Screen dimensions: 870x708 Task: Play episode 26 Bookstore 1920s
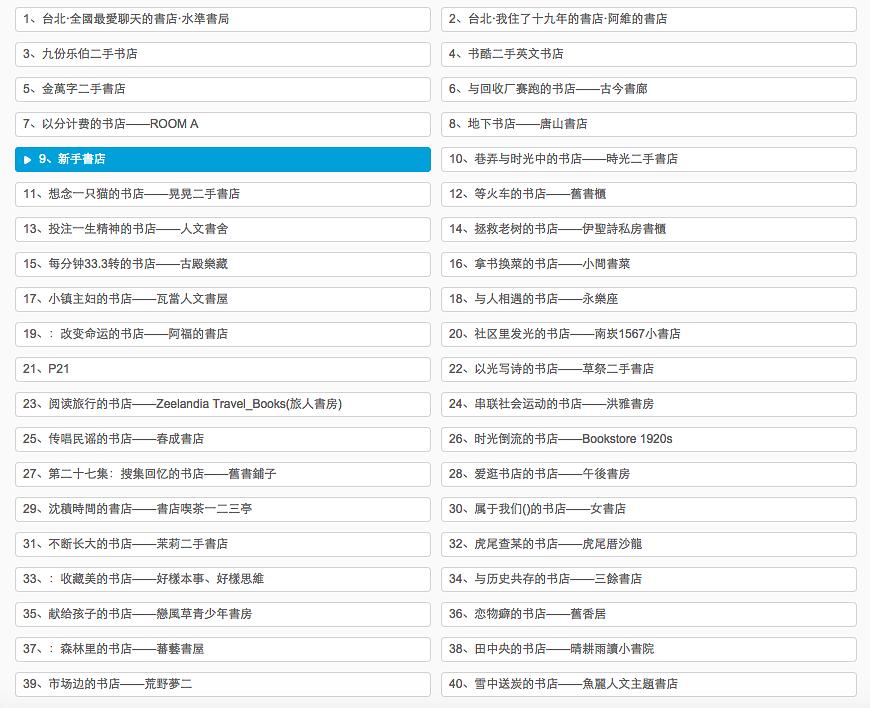point(649,439)
